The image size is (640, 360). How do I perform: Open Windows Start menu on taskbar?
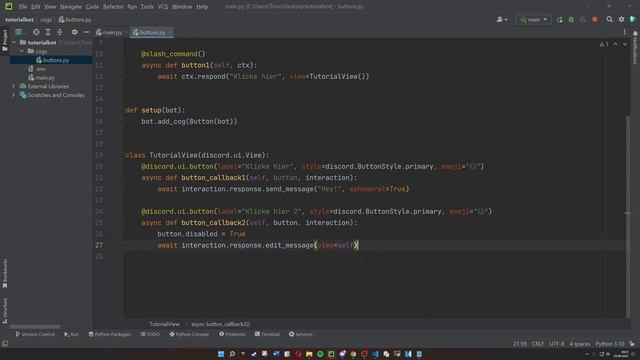[x=221, y=354]
